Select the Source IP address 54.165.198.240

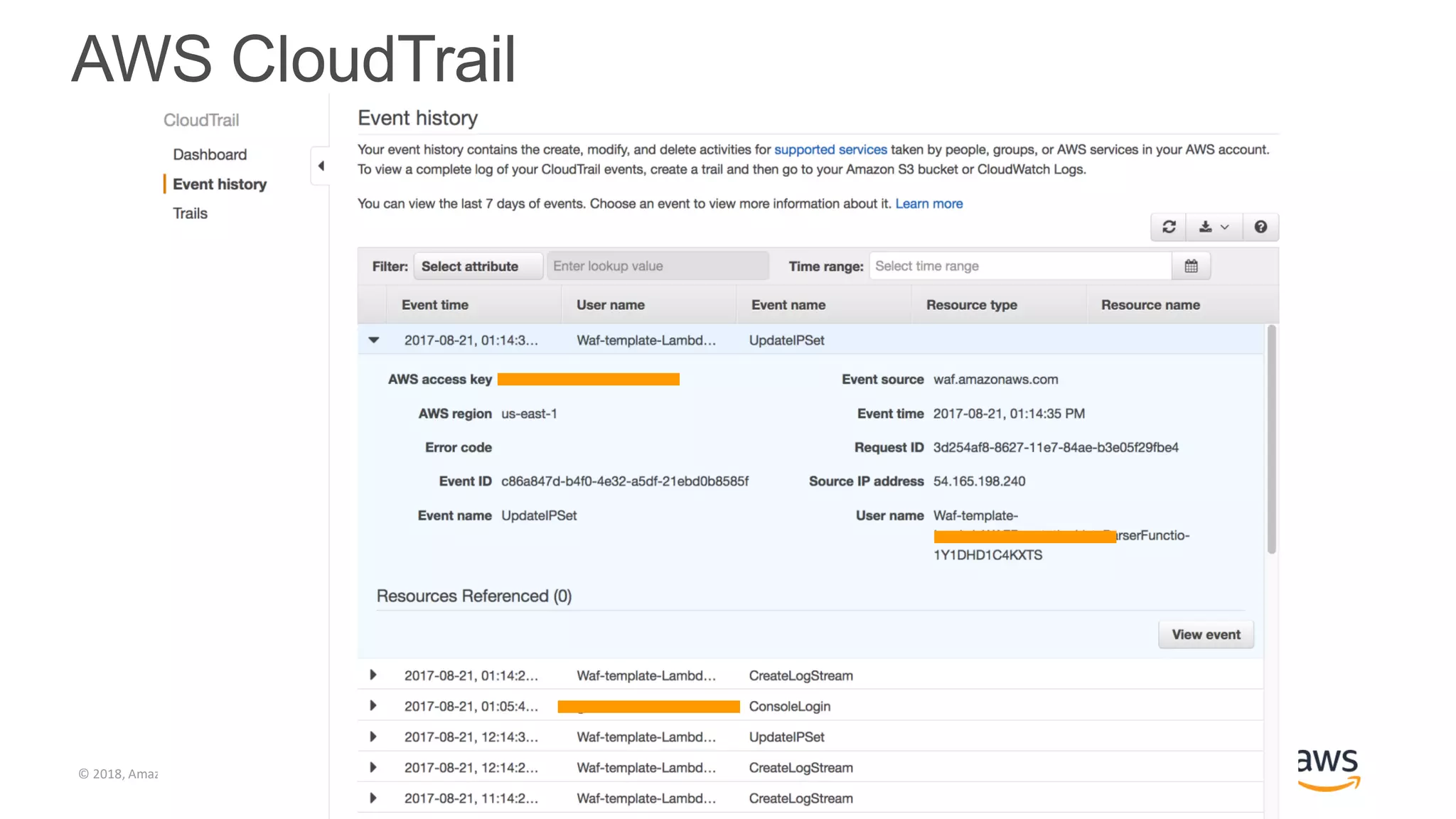click(979, 481)
